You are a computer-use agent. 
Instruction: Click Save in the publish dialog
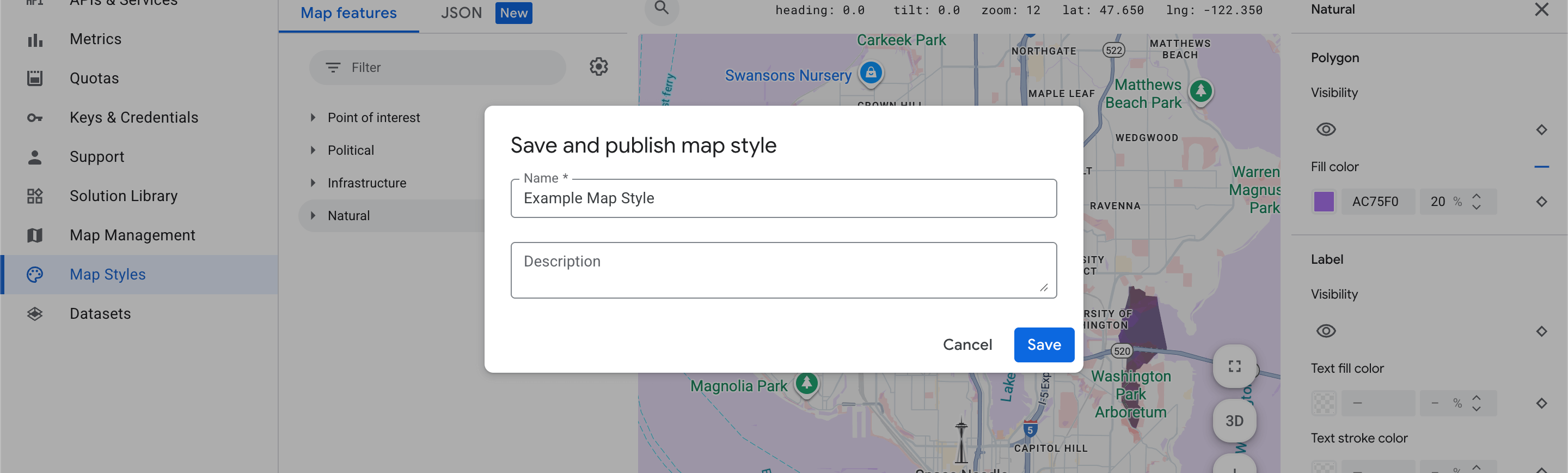1044,345
